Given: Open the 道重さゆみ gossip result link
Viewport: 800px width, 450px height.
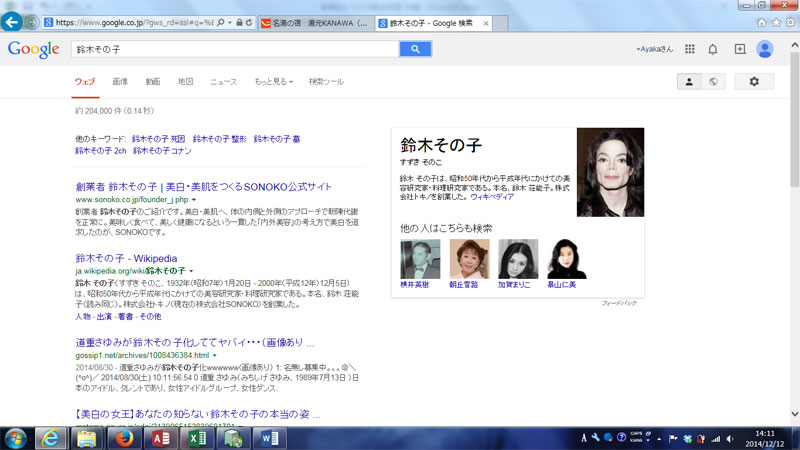Looking at the screenshot, I should coord(194,342).
